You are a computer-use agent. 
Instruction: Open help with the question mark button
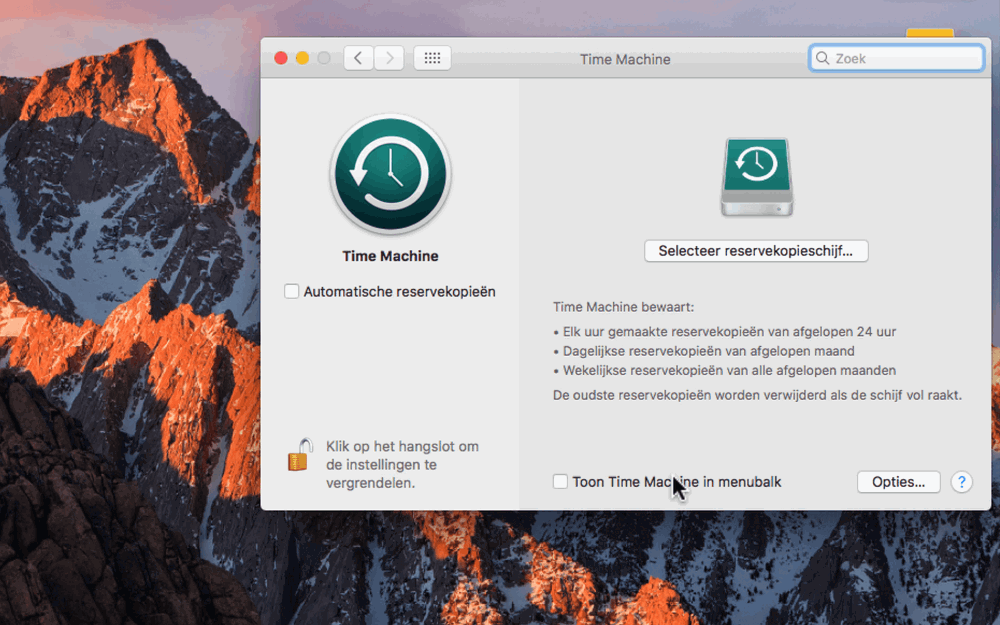pos(961,482)
